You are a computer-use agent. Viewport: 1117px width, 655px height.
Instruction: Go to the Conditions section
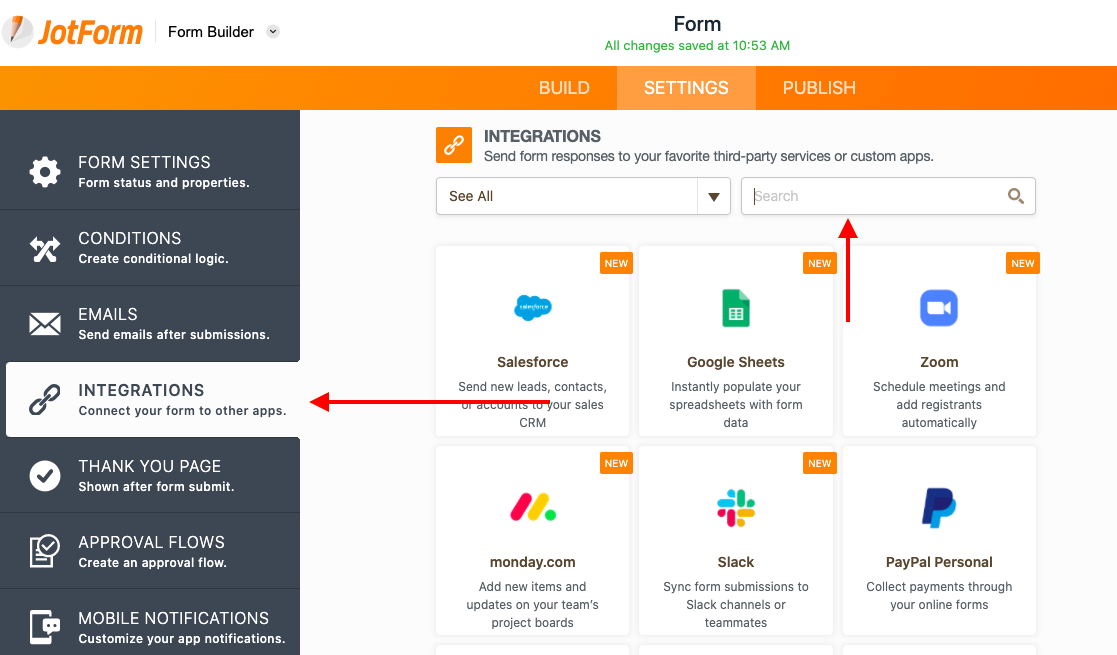pos(150,248)
